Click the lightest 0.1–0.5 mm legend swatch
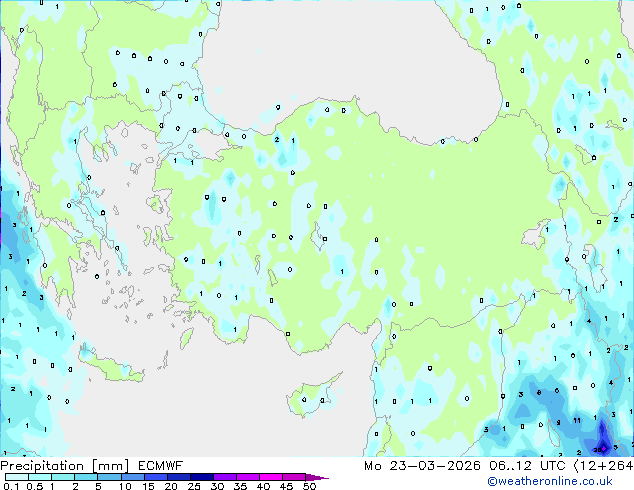634x490 pixels. pos(17,477)
